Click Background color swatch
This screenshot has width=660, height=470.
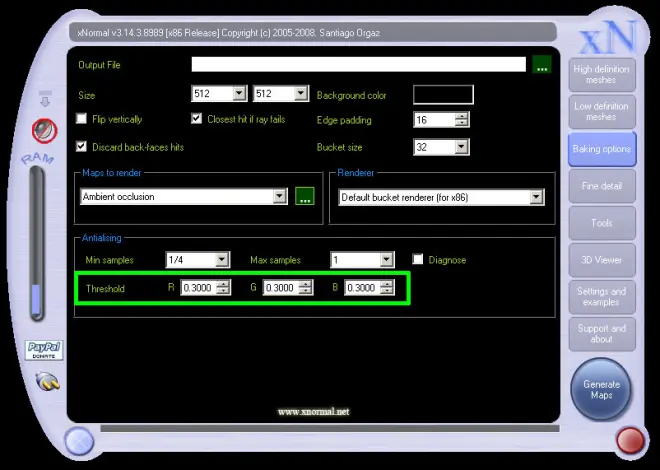click(x=443, y=95)
